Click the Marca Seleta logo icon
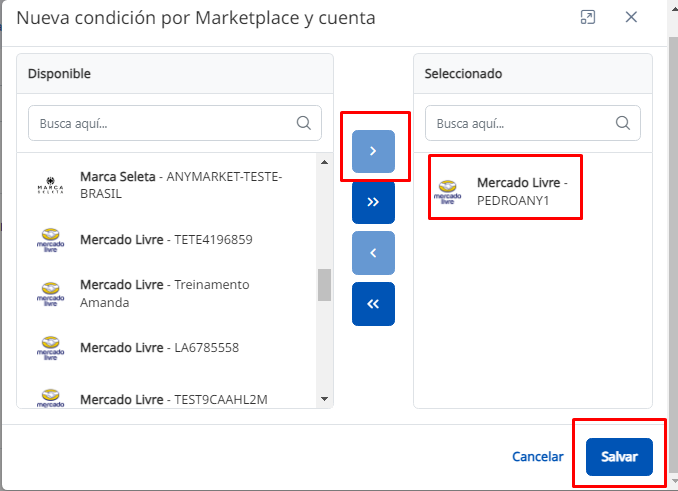Screen dimensions: 678x491 51,185
